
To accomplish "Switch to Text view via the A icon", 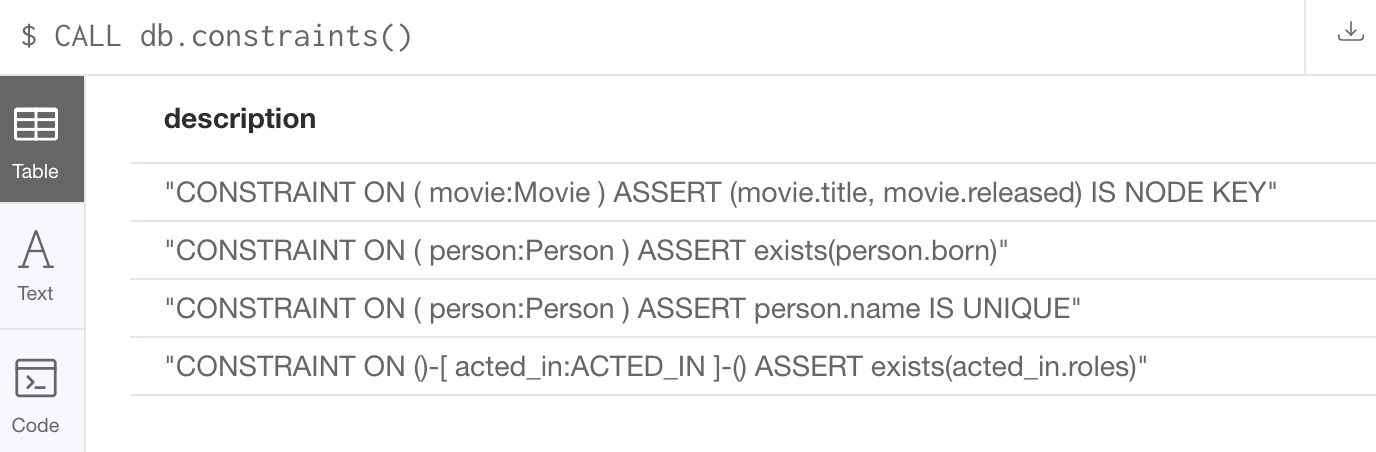I will (x=36, y=250).
